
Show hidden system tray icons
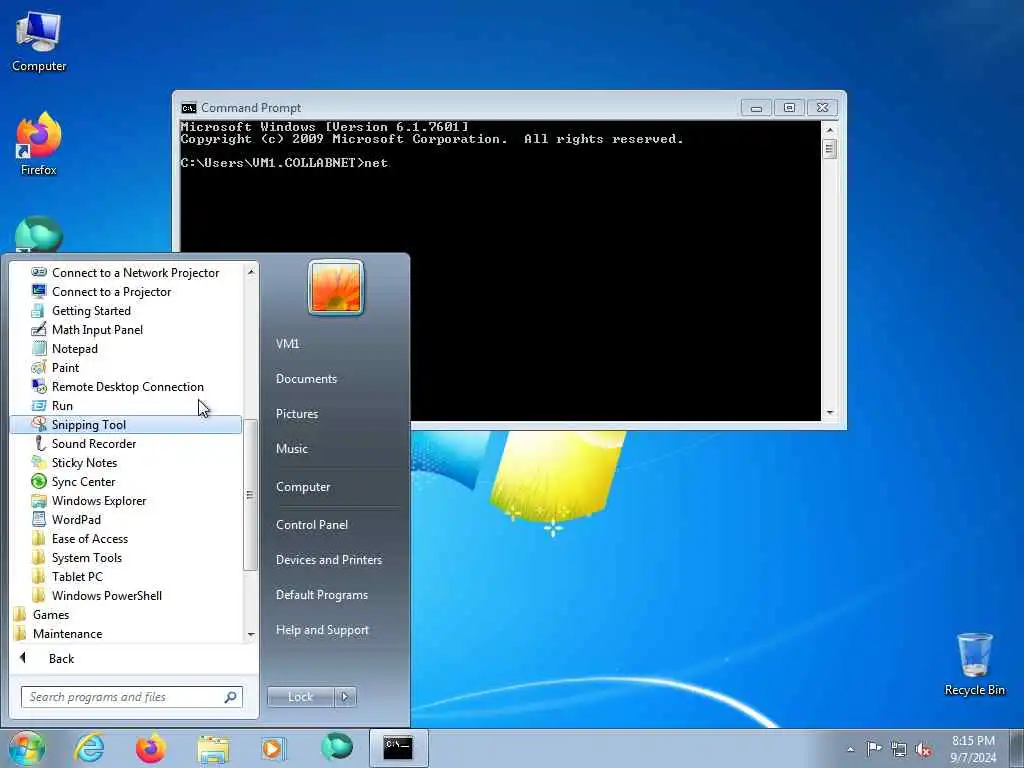point(850,749)
